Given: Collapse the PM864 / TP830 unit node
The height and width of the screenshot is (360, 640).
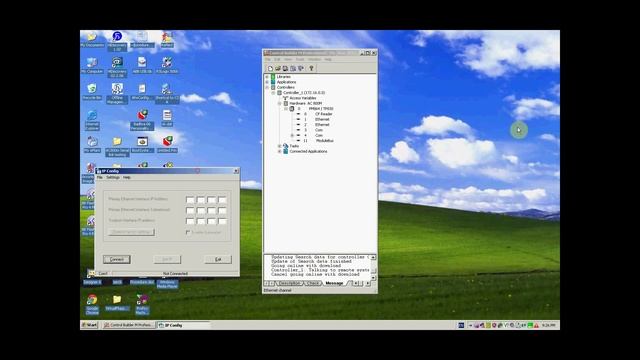Looking at the screenshot, I should tap(286, 109).
